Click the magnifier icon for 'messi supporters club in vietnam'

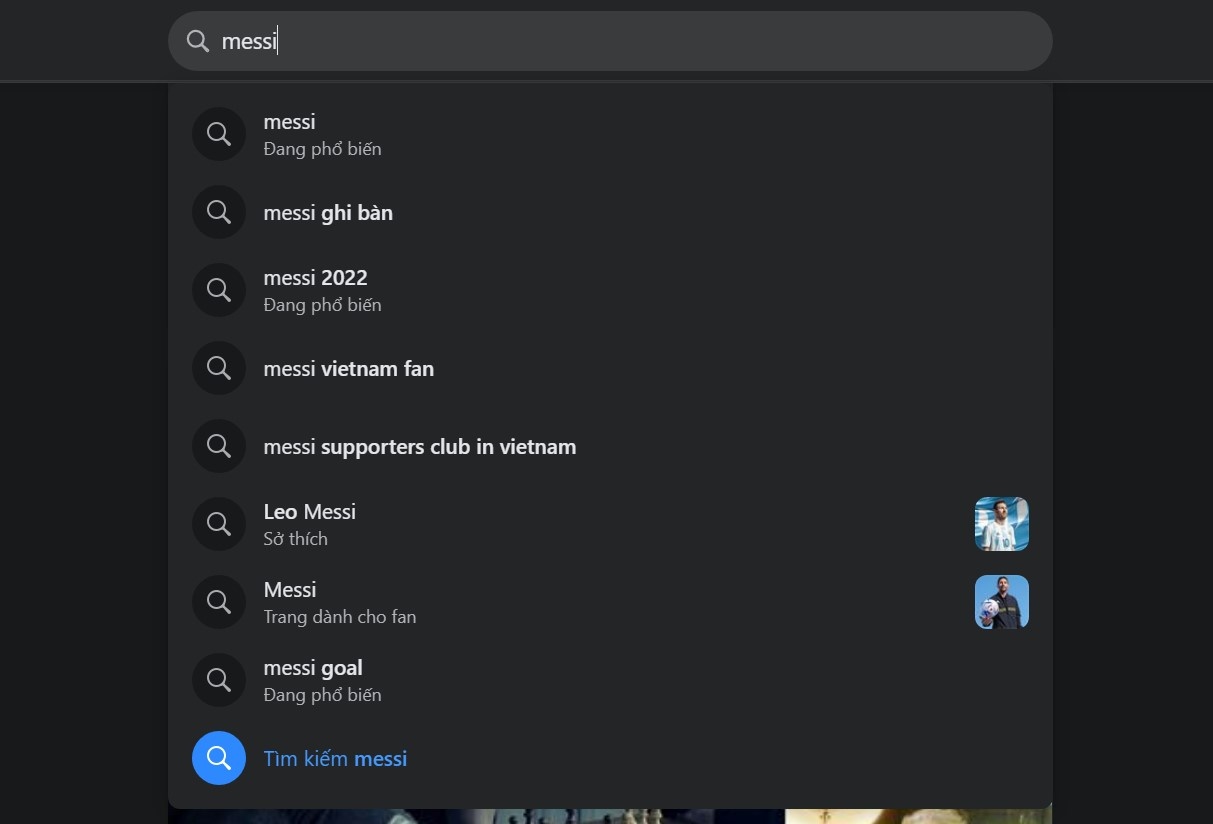[x=218, y=446]
